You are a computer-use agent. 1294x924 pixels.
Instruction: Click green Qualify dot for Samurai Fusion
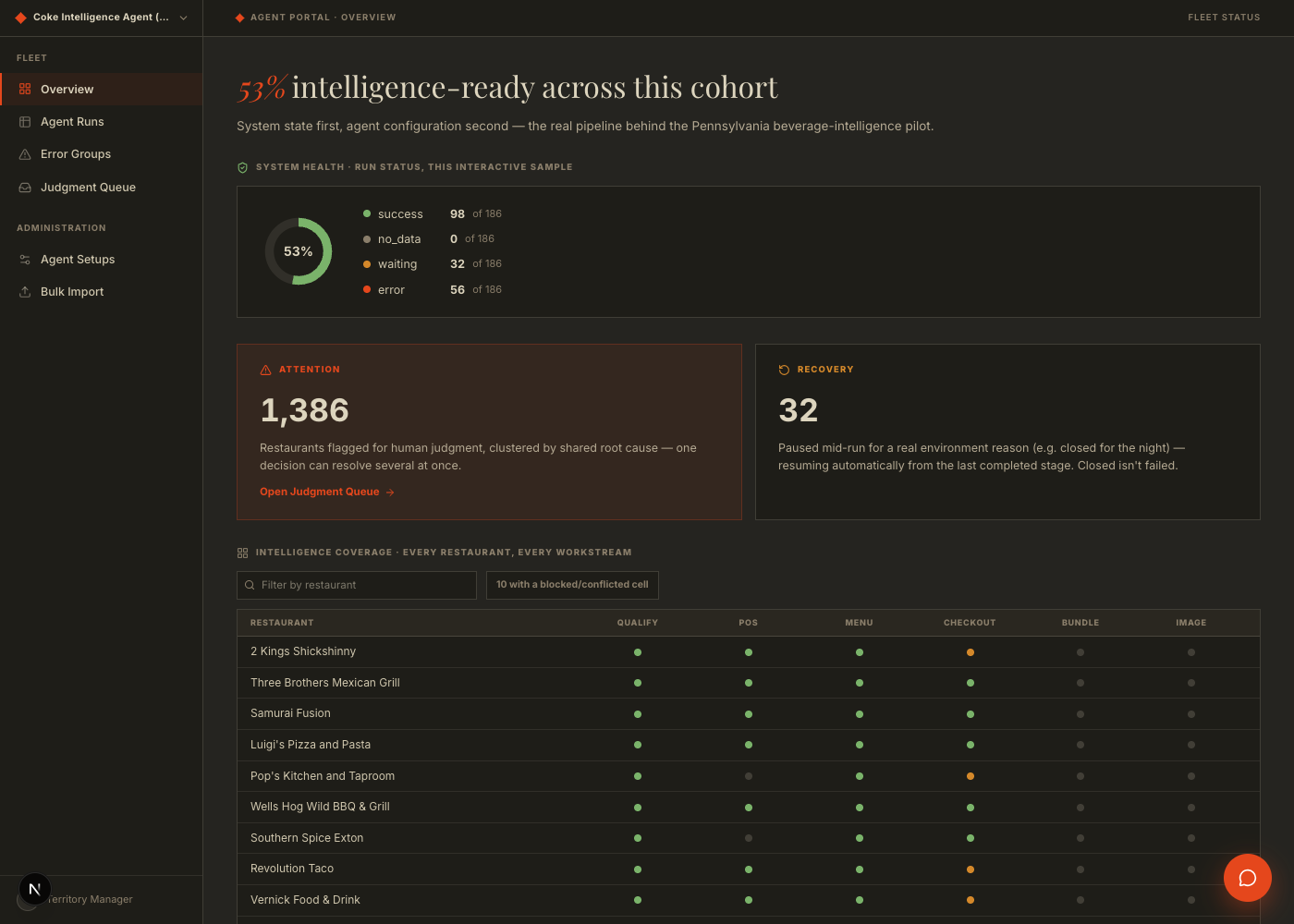638,714
